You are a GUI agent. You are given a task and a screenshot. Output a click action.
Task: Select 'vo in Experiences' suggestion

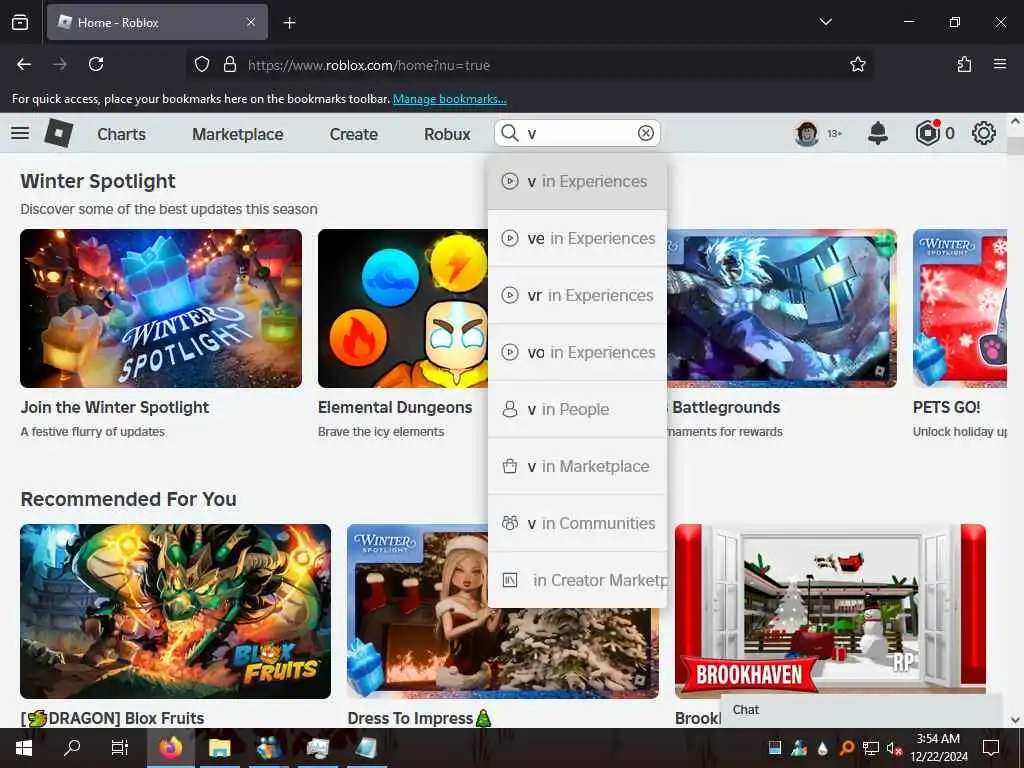click(577, 352)
